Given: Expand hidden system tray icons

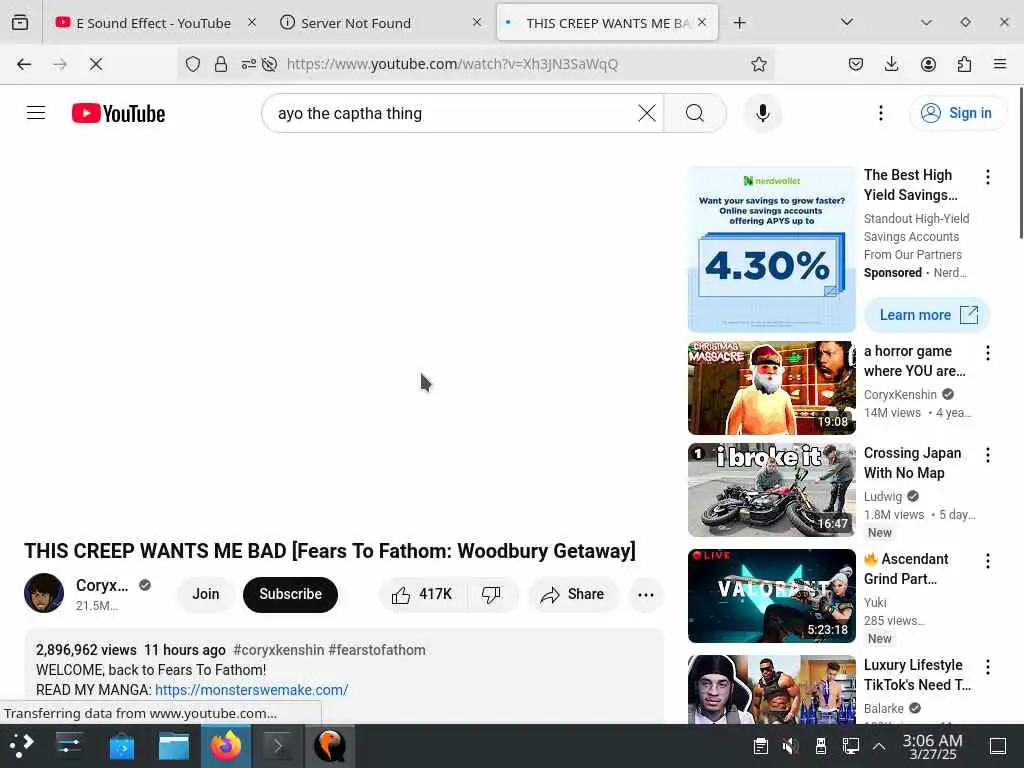Looking at the screenshot, I should click(x=879, y=746).
